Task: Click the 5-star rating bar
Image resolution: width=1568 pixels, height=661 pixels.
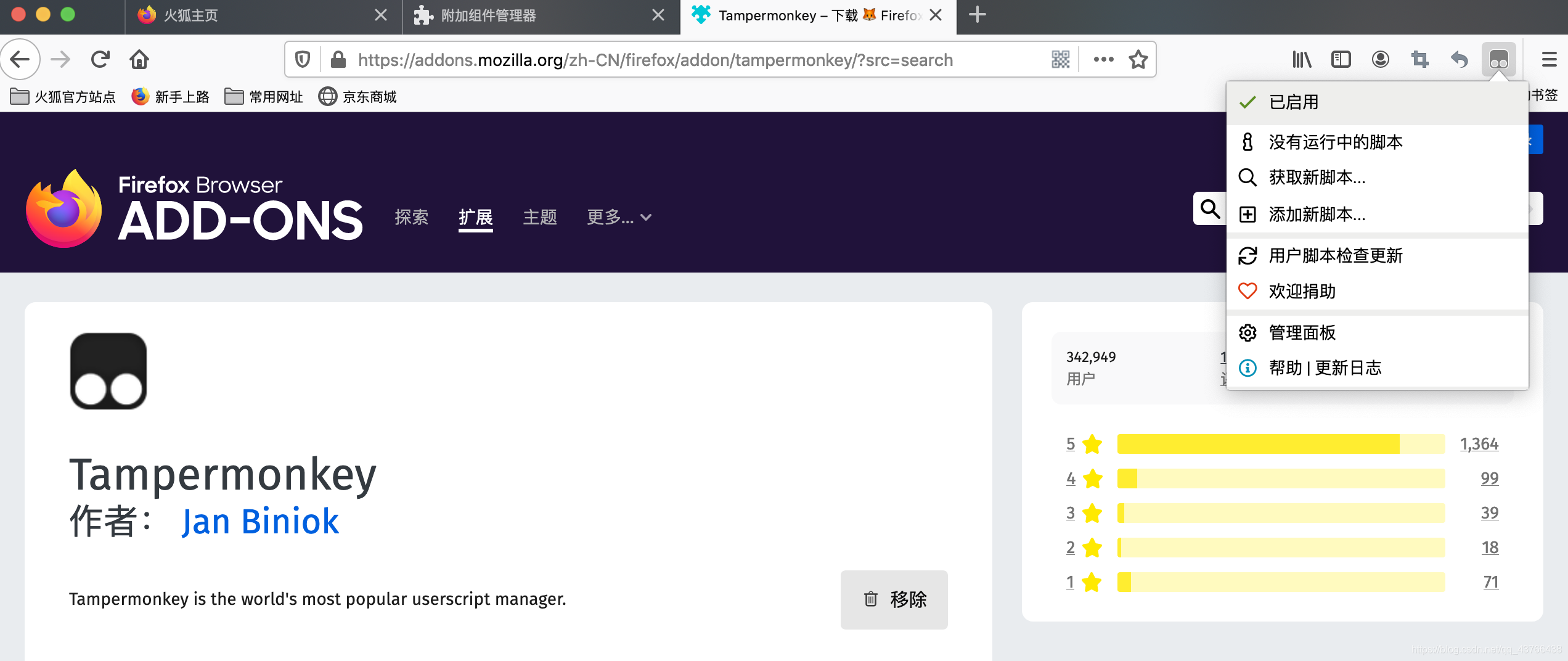Action: [1281, 444]
